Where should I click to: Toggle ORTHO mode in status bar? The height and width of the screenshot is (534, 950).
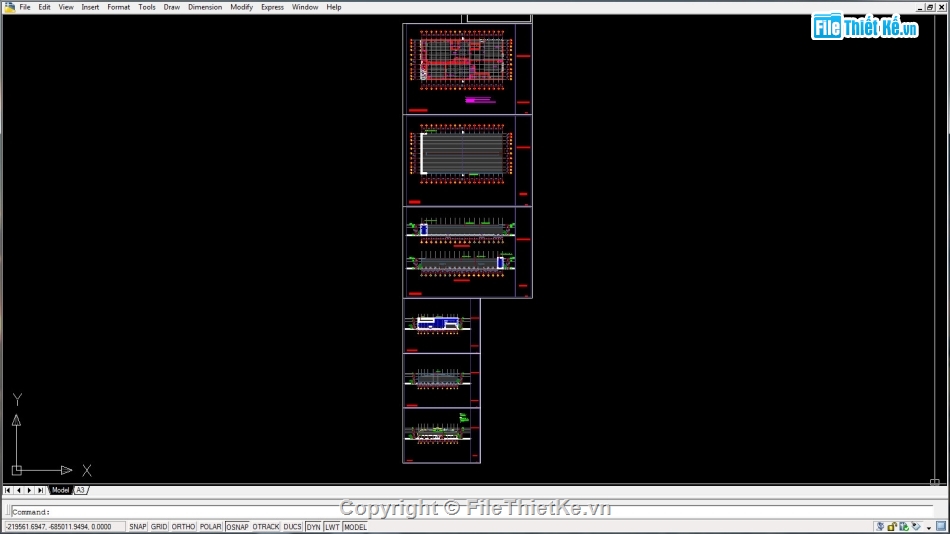(183, 527)
